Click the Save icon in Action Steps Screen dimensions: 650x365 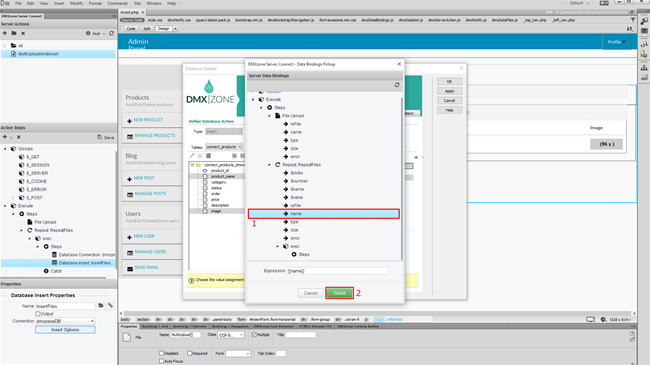(x=106, y=137)
